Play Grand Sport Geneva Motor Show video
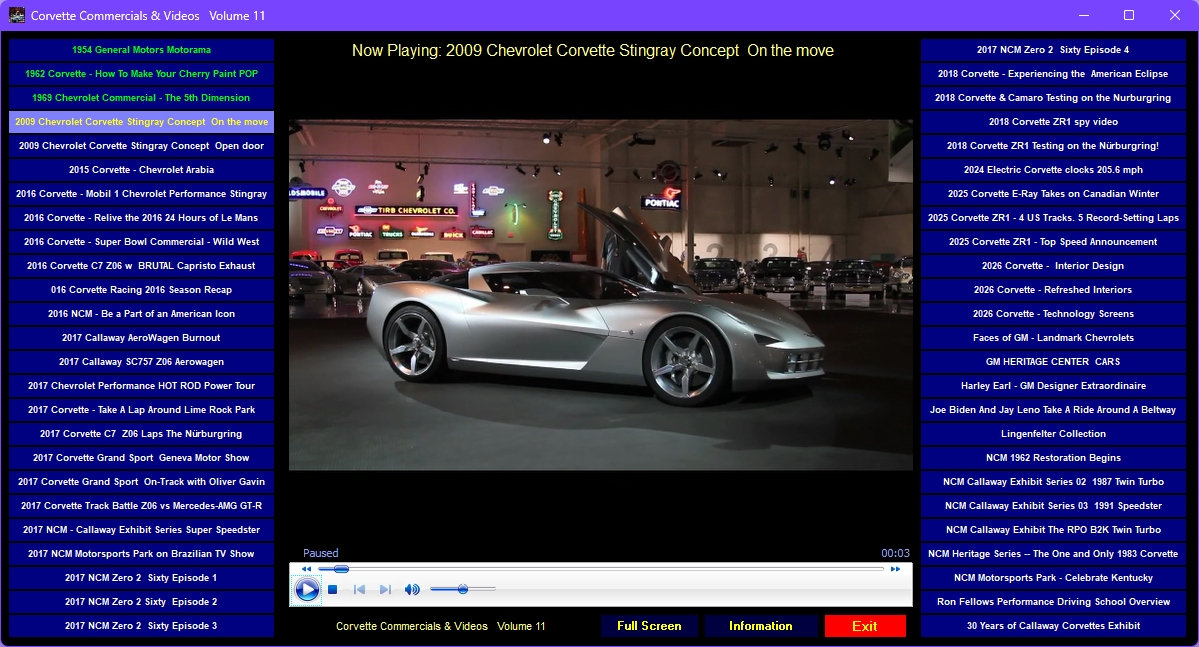The height and width of the screenshot is (647, 1199). coord(141,457)
